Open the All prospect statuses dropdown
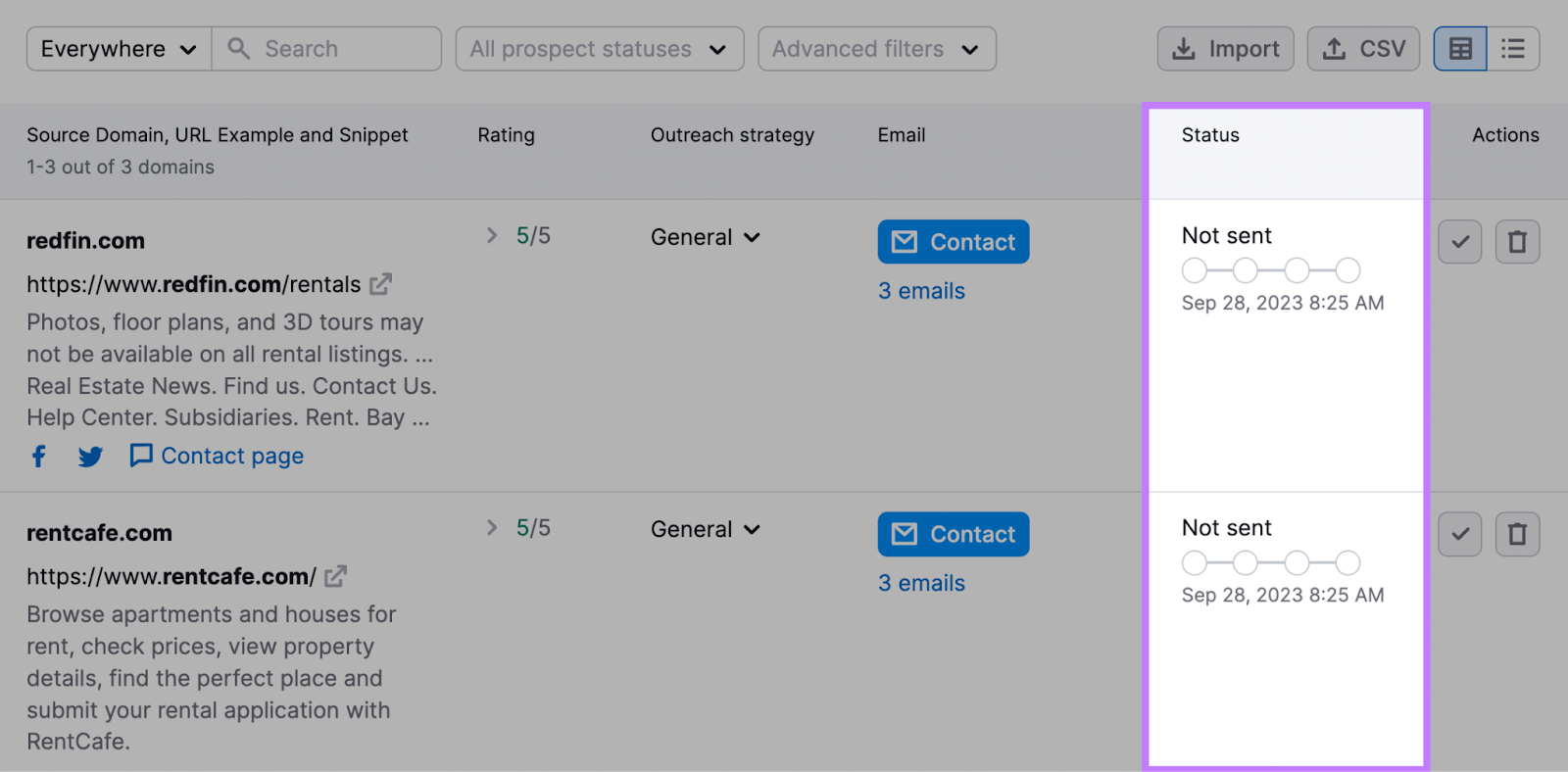The image size is (1568, 772). pyautogui.click(x=599, y=48)
